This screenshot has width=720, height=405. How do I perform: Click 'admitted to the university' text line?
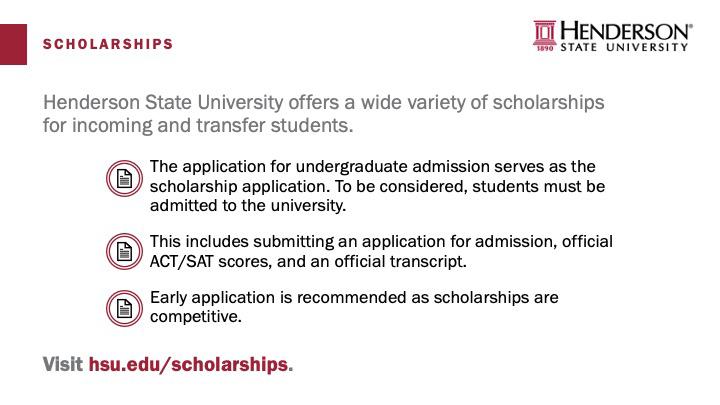248,206
